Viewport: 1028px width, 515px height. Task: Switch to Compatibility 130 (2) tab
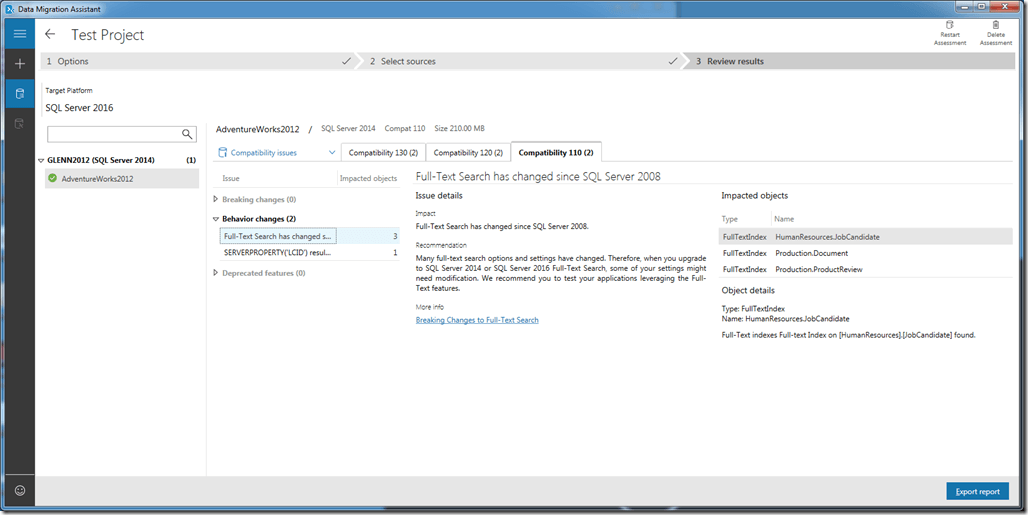click(384, 153)
